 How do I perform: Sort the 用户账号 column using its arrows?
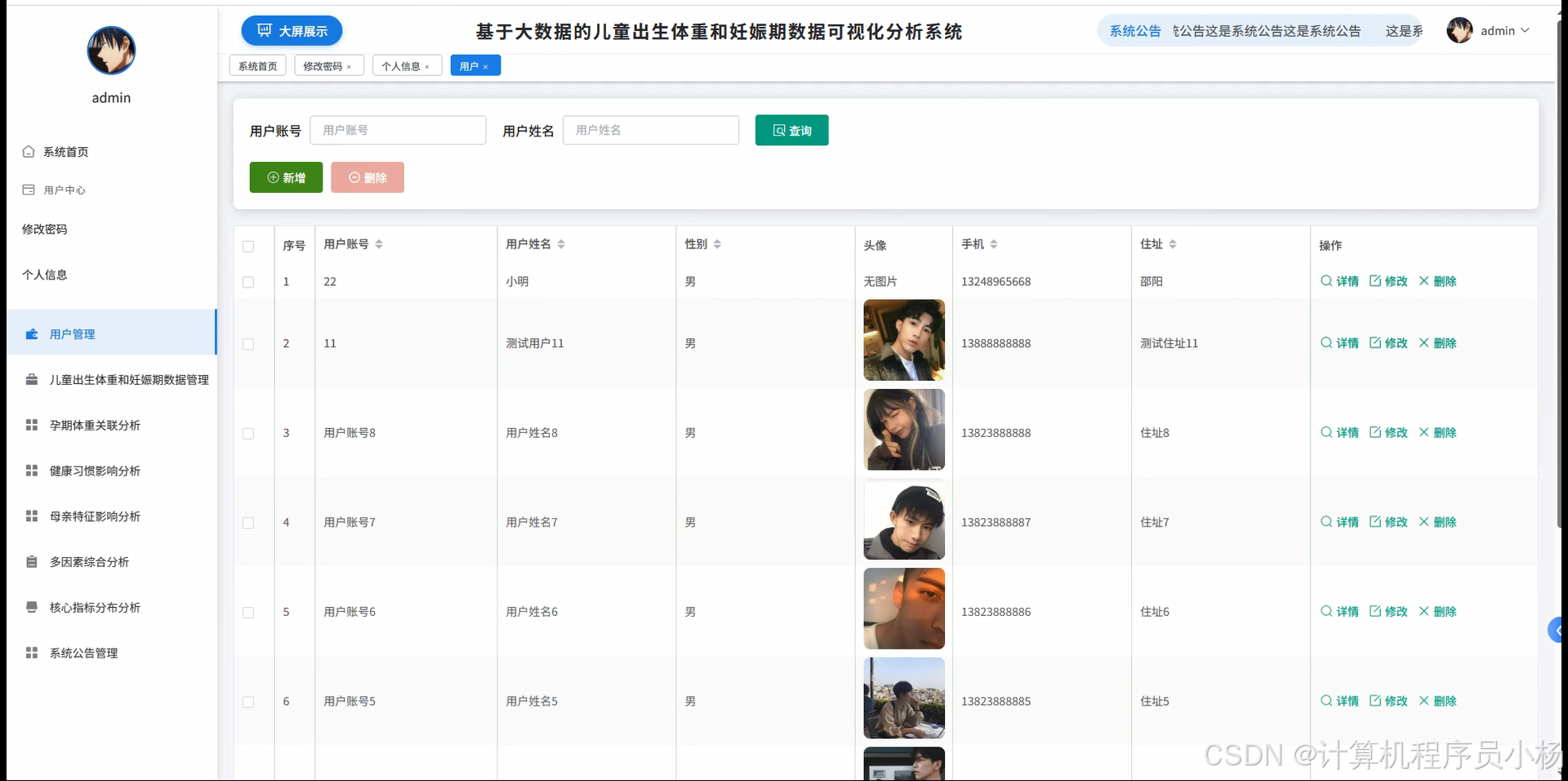[x=380, y=243]
